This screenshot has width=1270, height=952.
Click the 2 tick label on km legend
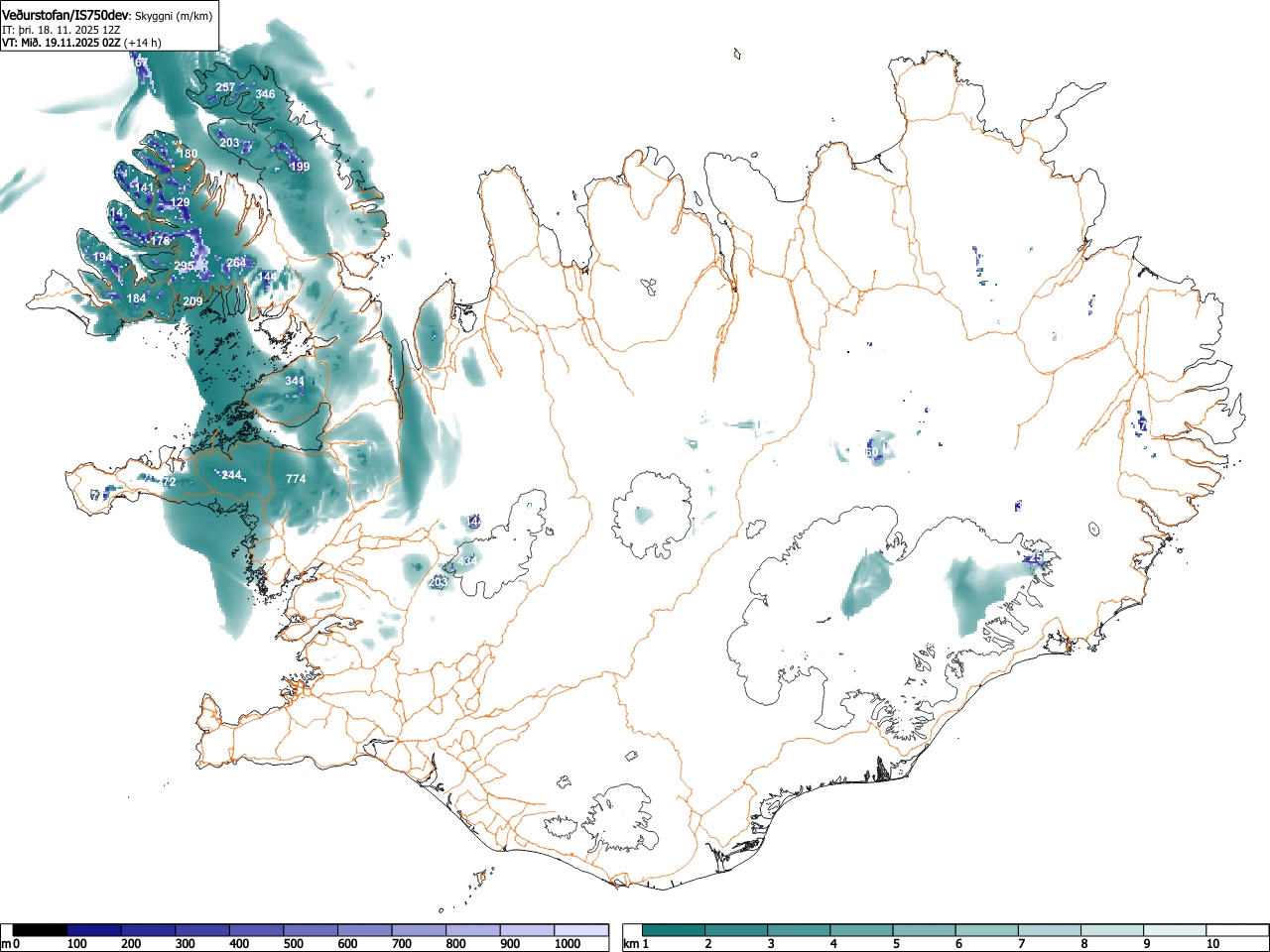pos(708,944)
